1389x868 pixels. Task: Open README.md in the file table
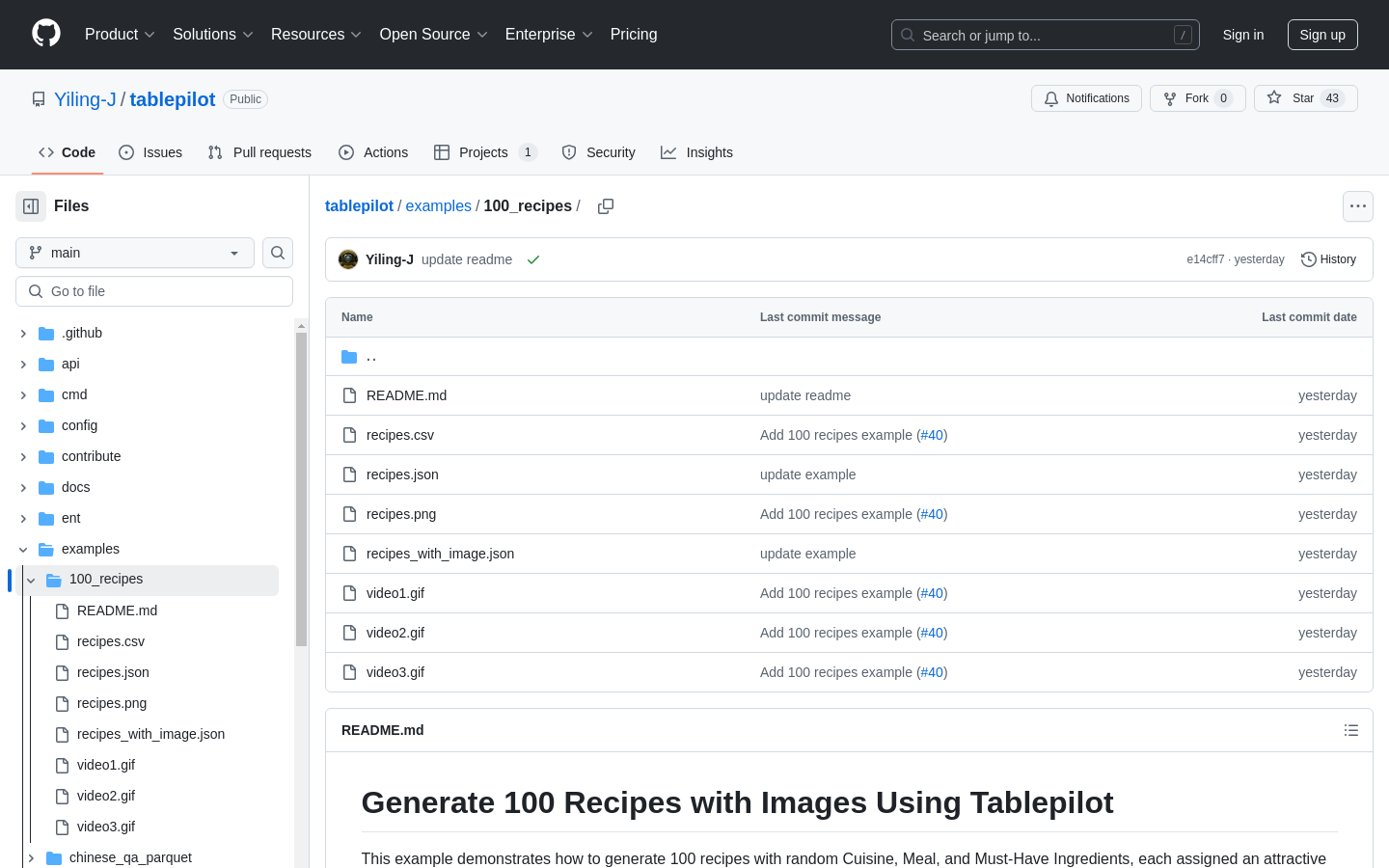[406, 395]
